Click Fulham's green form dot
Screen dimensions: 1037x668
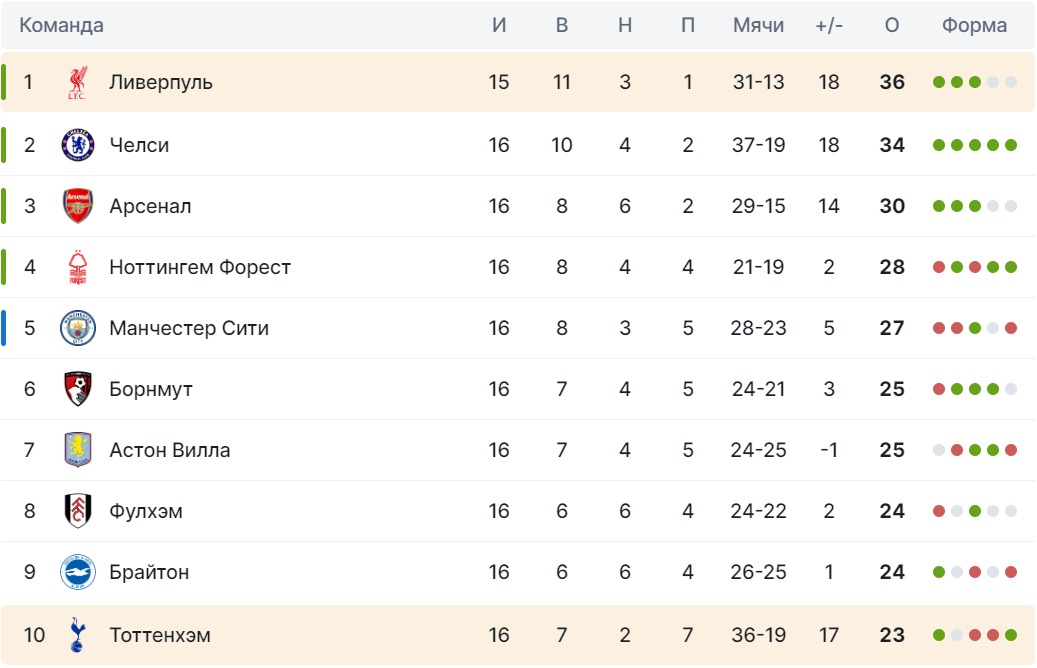(x=975, y=511)
